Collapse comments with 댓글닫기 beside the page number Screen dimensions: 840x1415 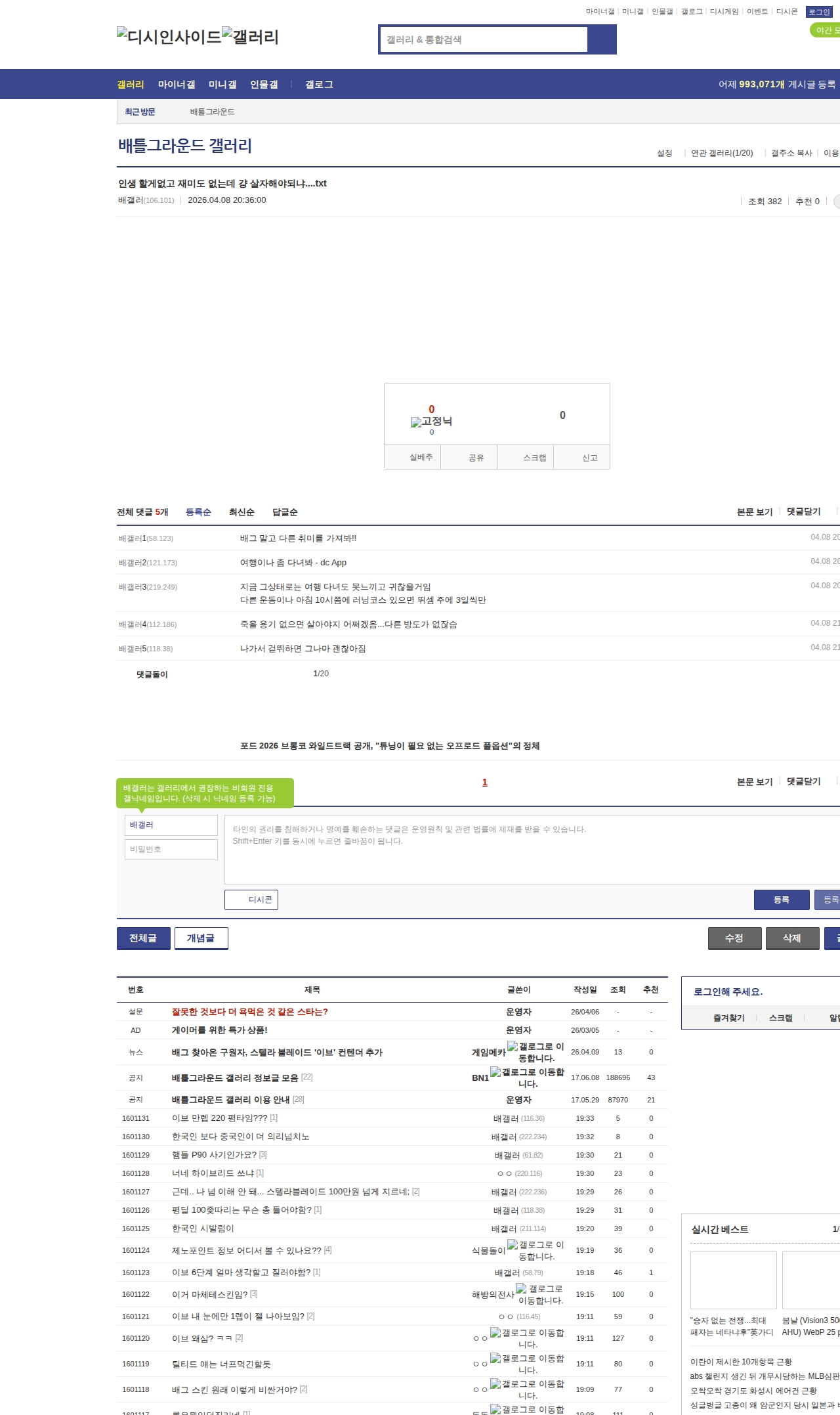click(804, 781)
